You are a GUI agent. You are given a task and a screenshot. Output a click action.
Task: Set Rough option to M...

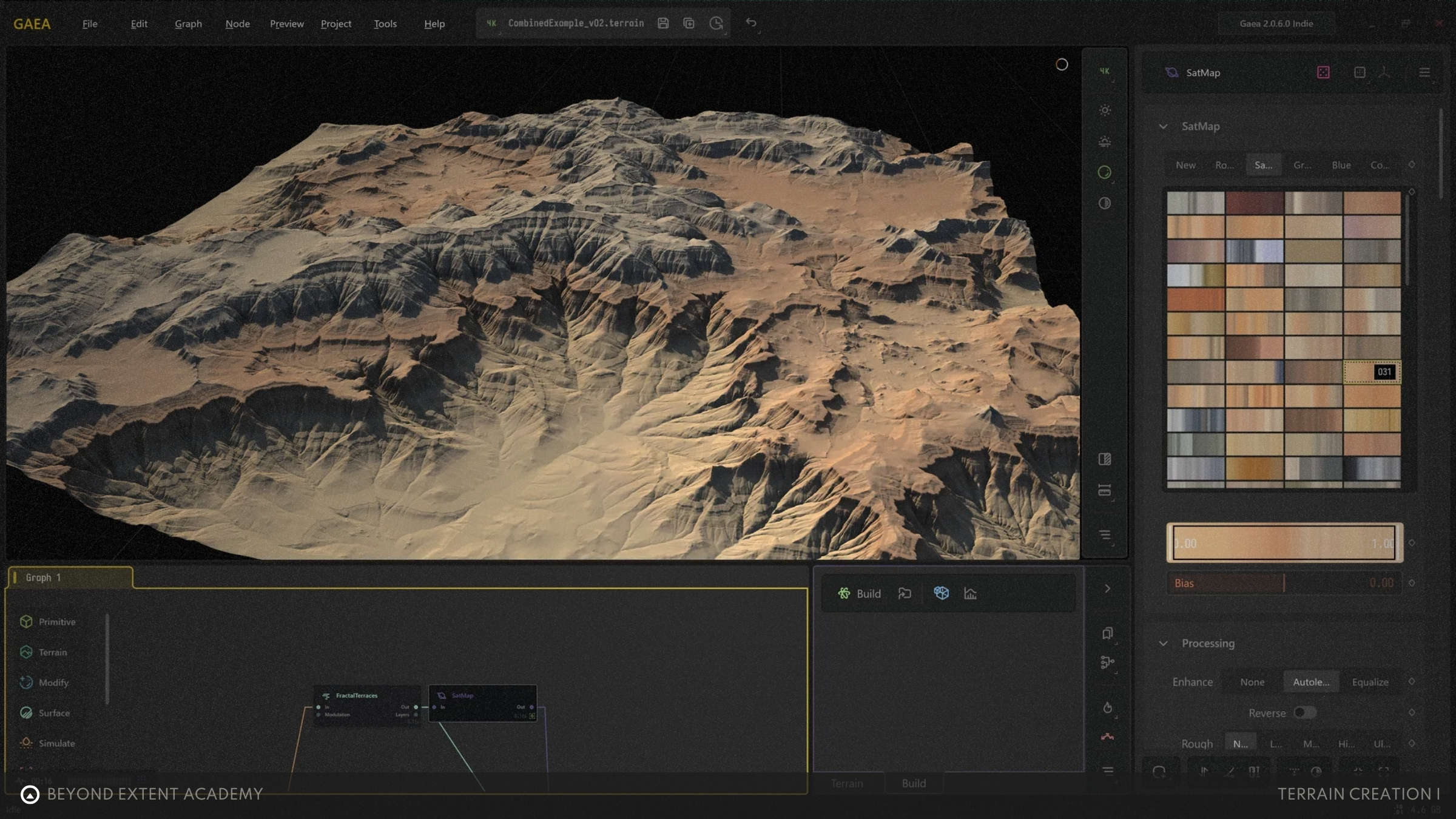(x=1311, y=744)
